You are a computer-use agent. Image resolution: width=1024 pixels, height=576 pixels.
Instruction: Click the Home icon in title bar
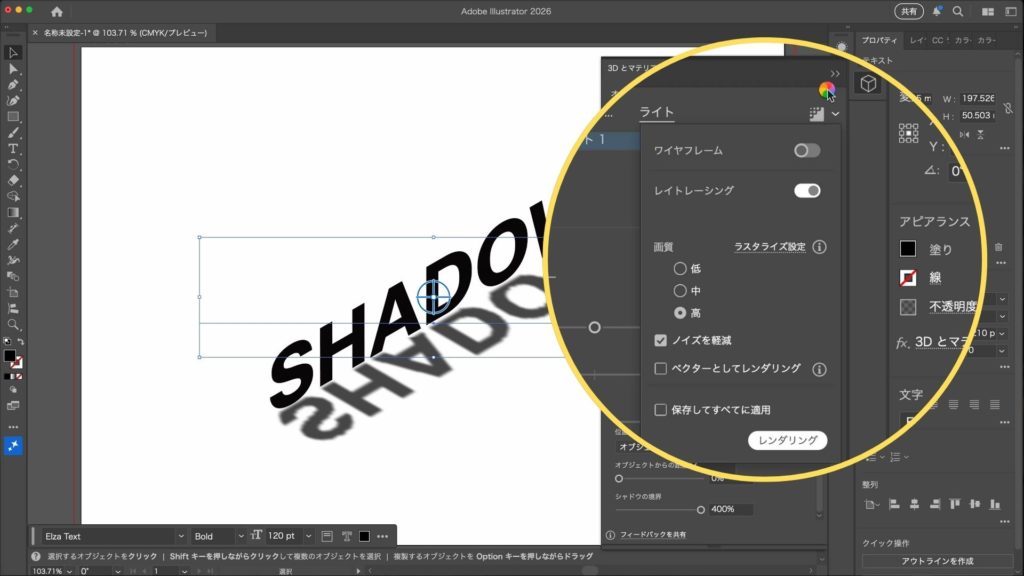57,12
